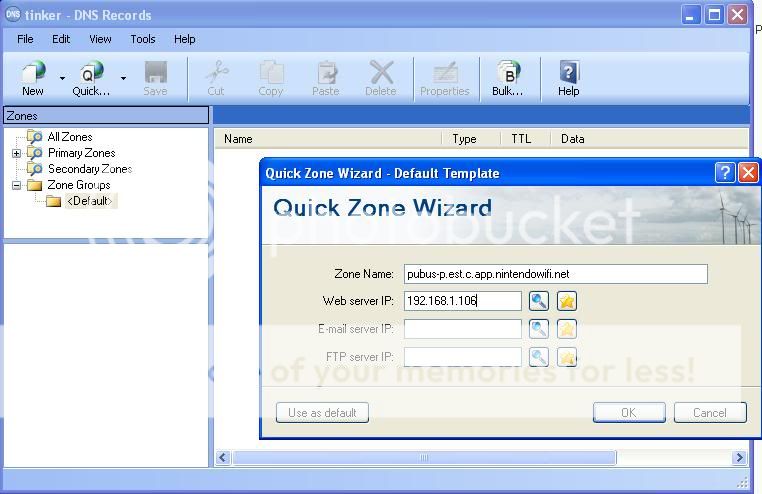The width and height of the screenshot is (762, 494).
Task: Select Secondary Zones tree item
Action: (90, 169)
